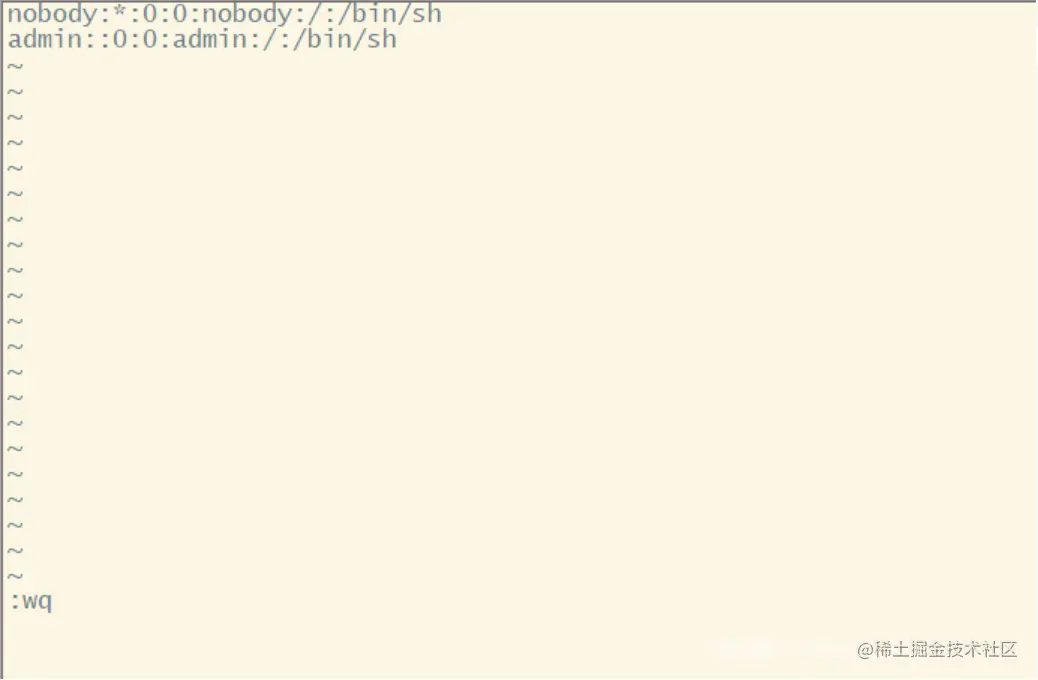Select the second "admin" comment field
The width and height of the screenshot is (1038, 680).
210,39
